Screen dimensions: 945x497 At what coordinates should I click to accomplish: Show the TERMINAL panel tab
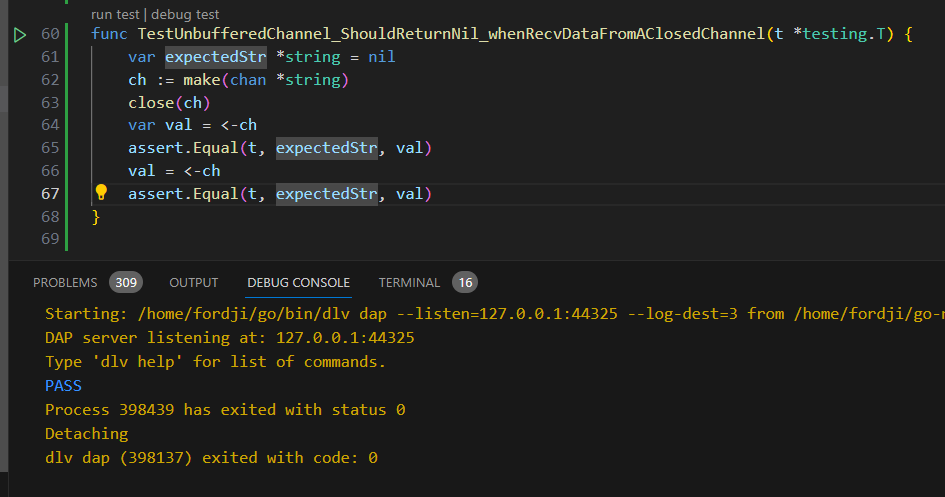[x=409, y=283]
